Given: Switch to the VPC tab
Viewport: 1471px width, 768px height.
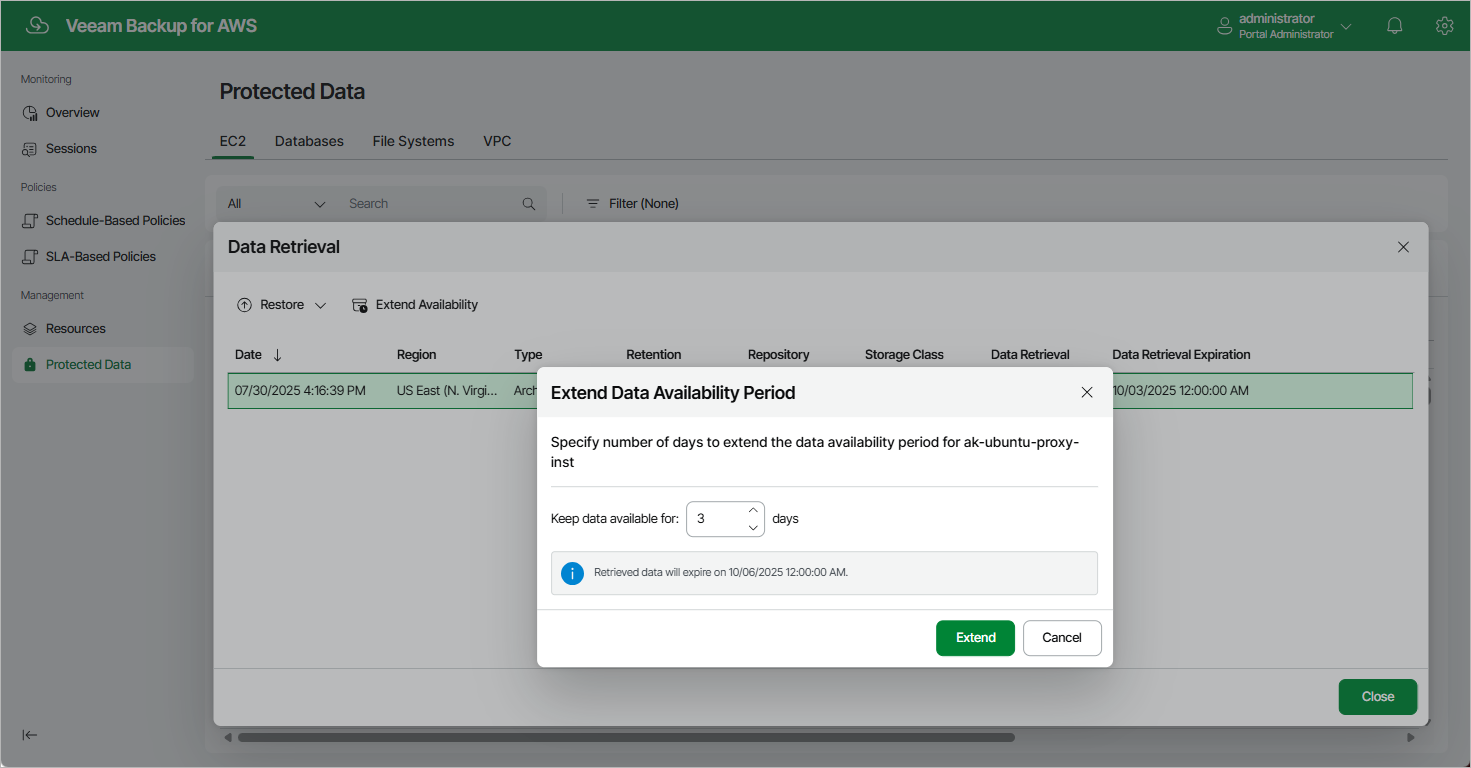Looking at the screenshot, I should pyautogui.click(x=497, y=141).
